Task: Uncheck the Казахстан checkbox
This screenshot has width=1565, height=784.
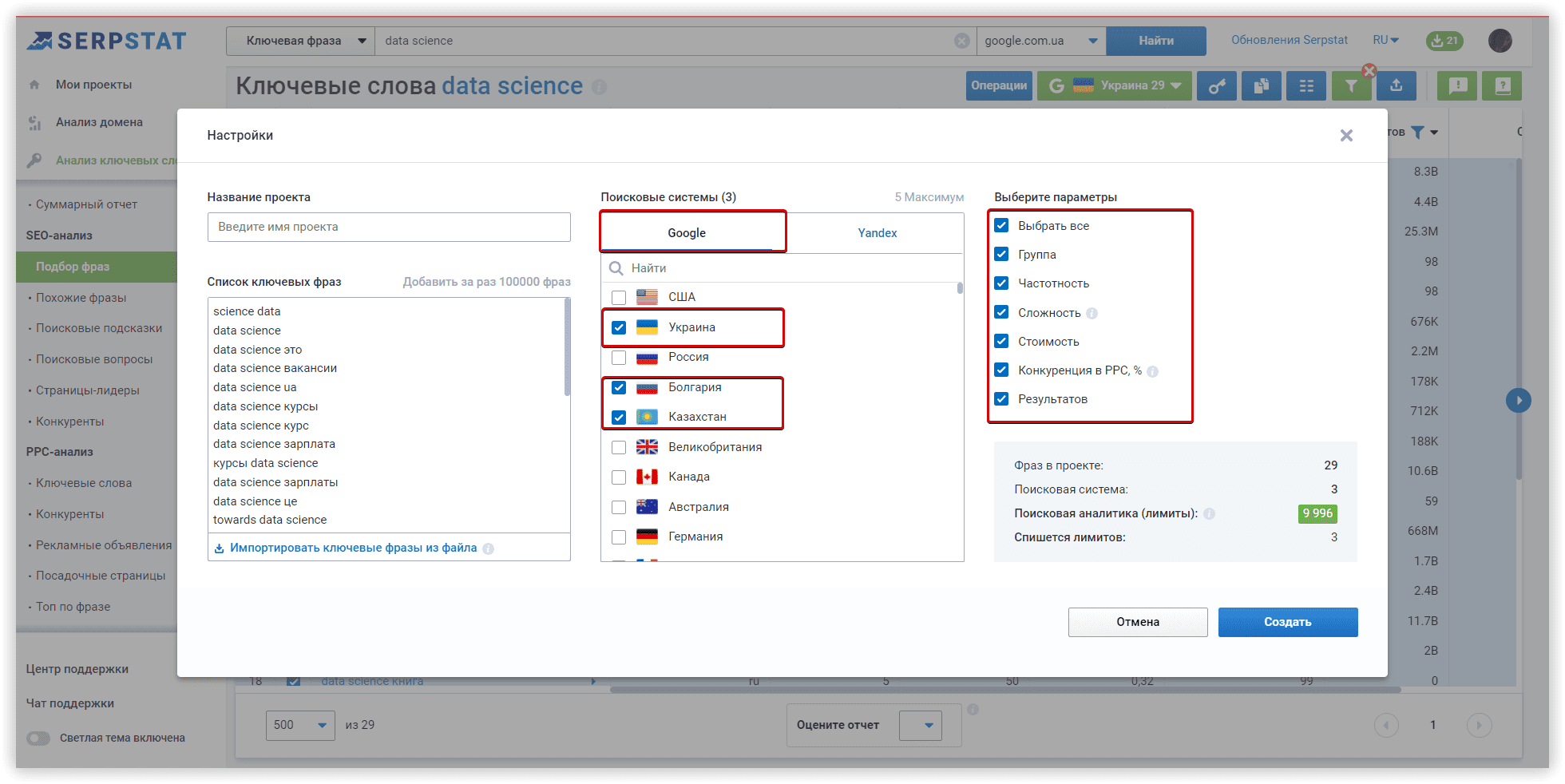Action: pos(619,418)
